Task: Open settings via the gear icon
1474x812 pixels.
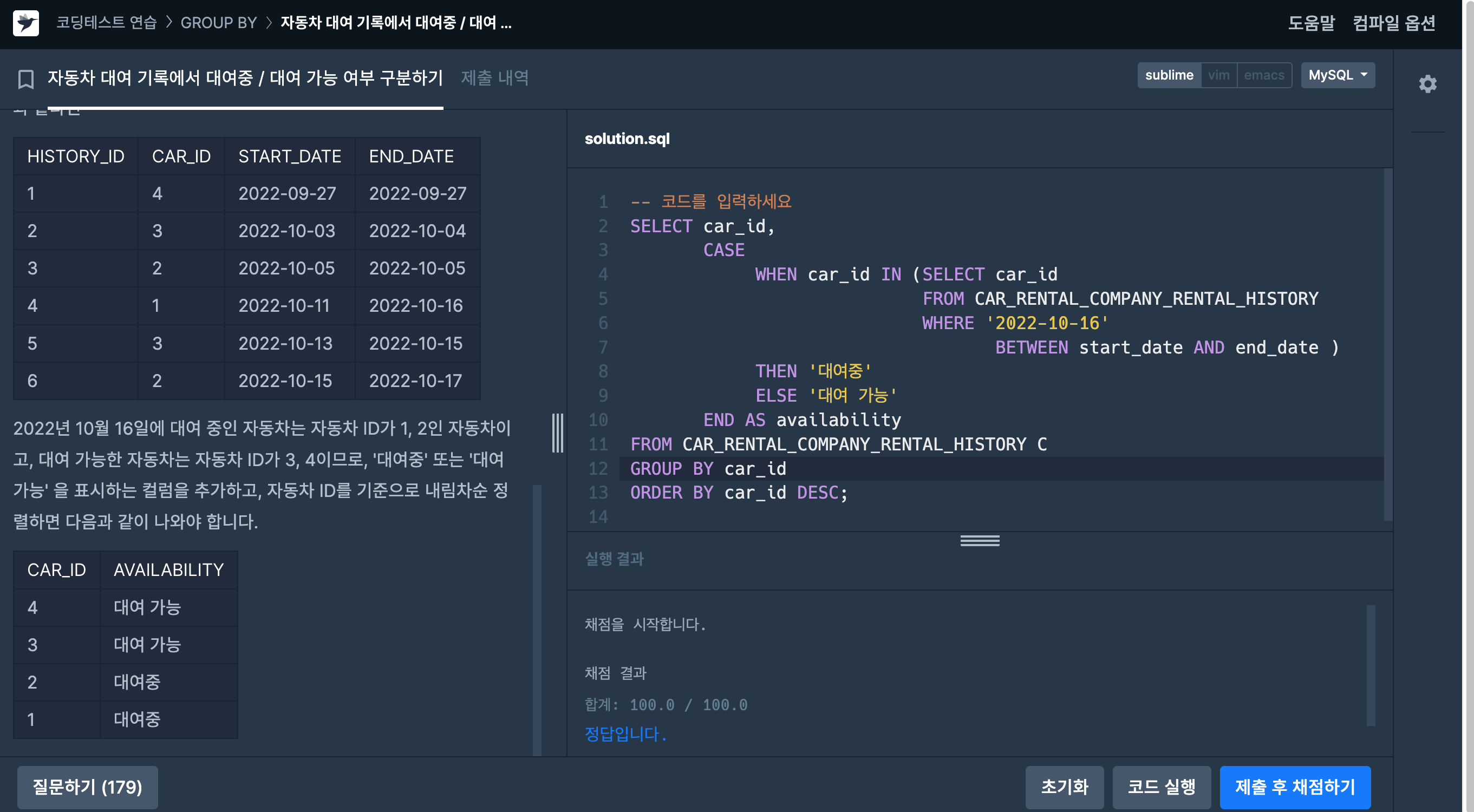Action: click(1427, 84)
